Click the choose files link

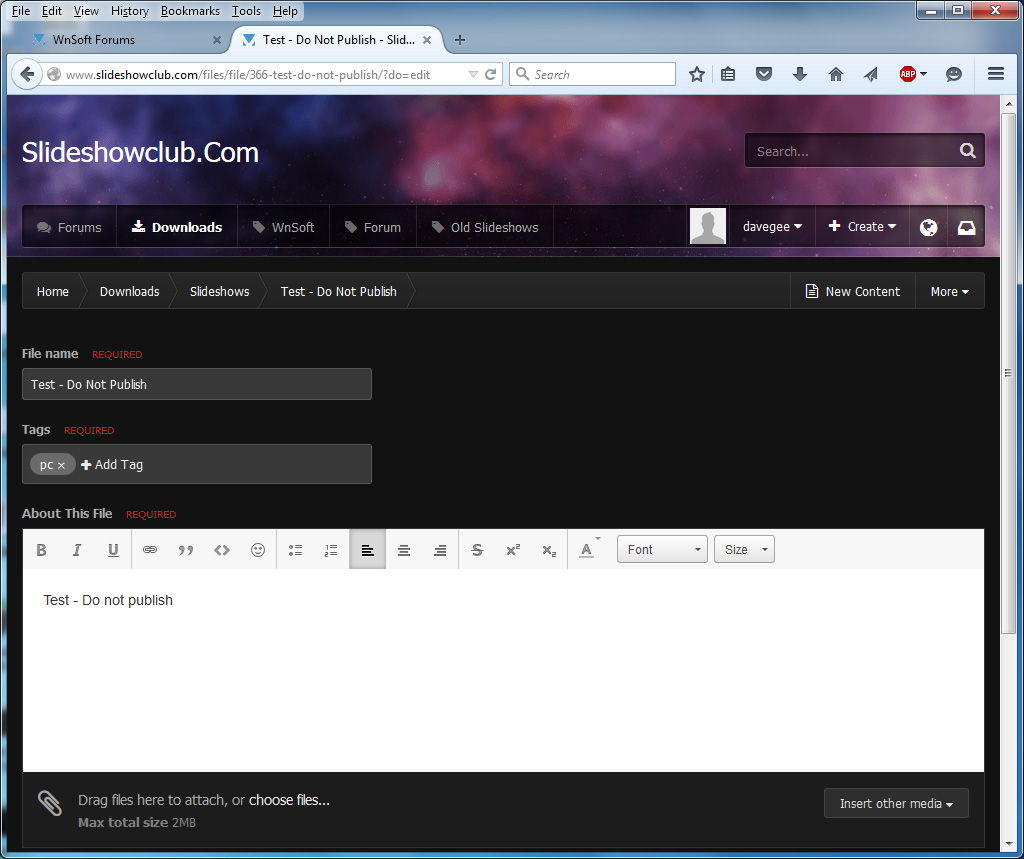coord(289,800)
